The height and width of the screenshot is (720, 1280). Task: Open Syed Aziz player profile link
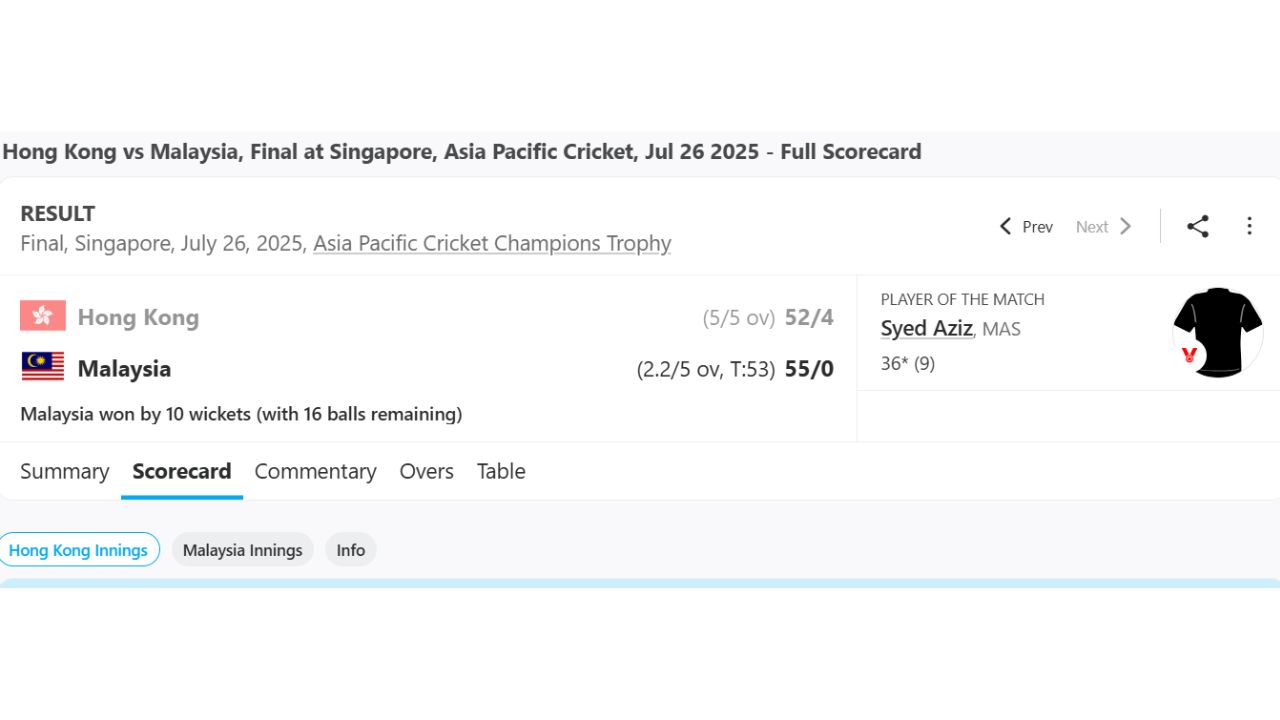(x=926, y=328)
